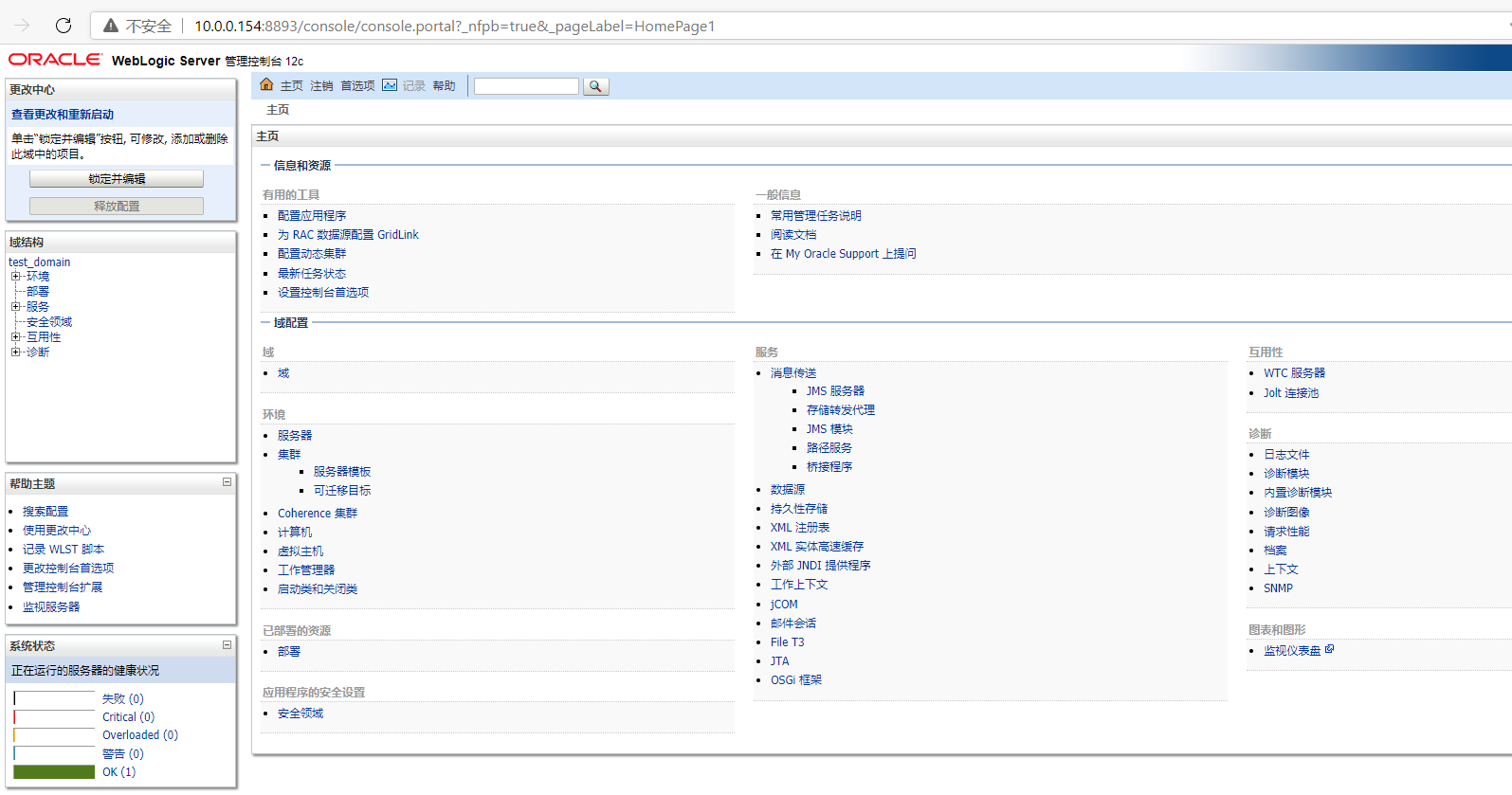Click the external link icon next to 监视仪表盘
Viewport: 1512px width, 795px height.
point(1329,649)
